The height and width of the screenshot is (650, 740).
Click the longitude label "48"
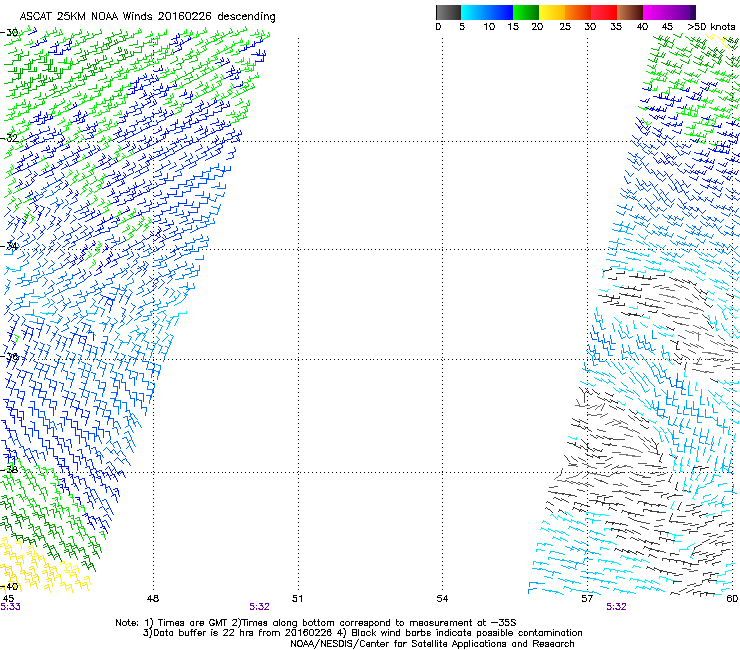[x=153, y=599]
